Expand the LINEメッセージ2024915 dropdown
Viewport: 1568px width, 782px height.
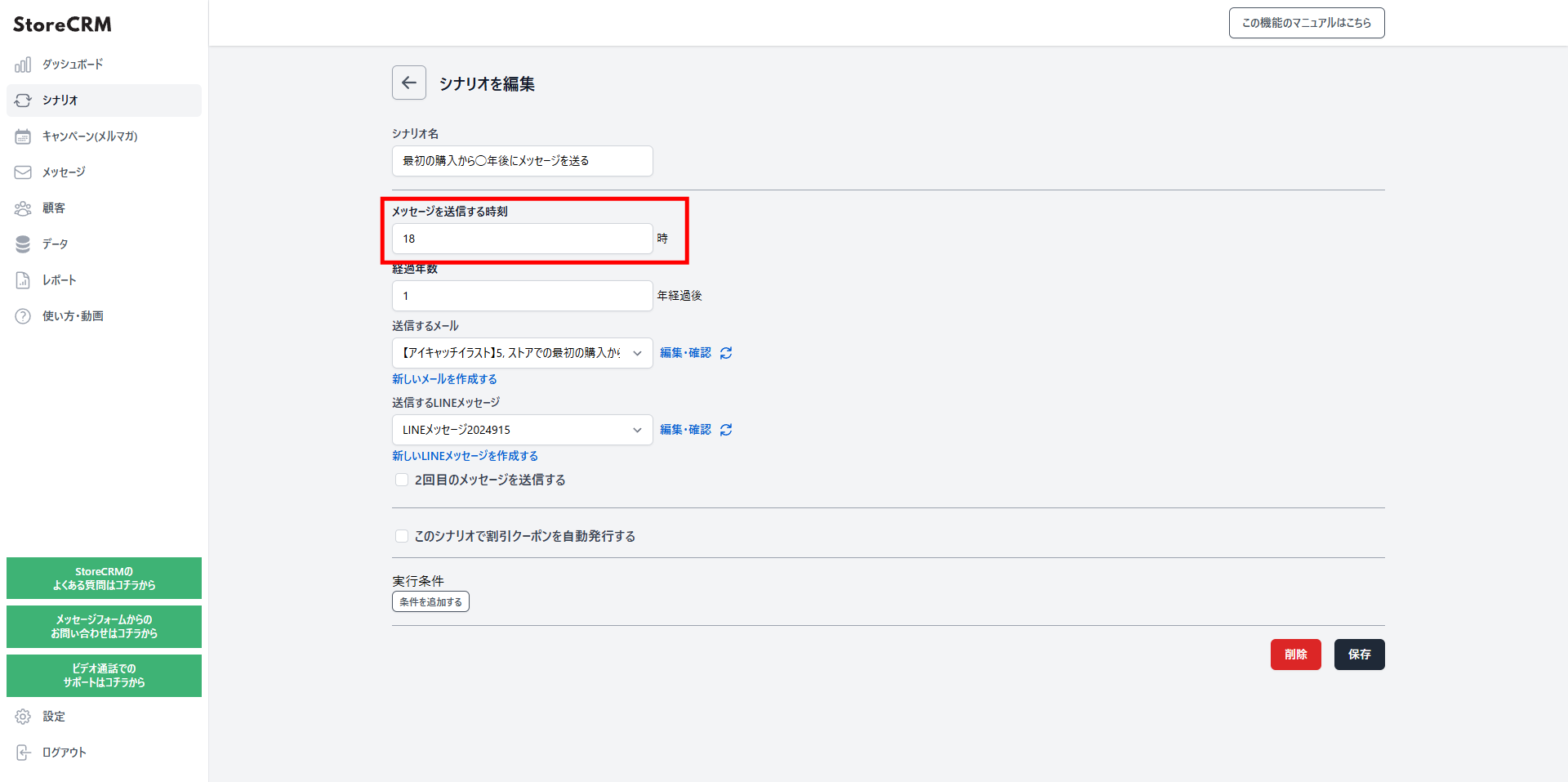click(523, 430)
